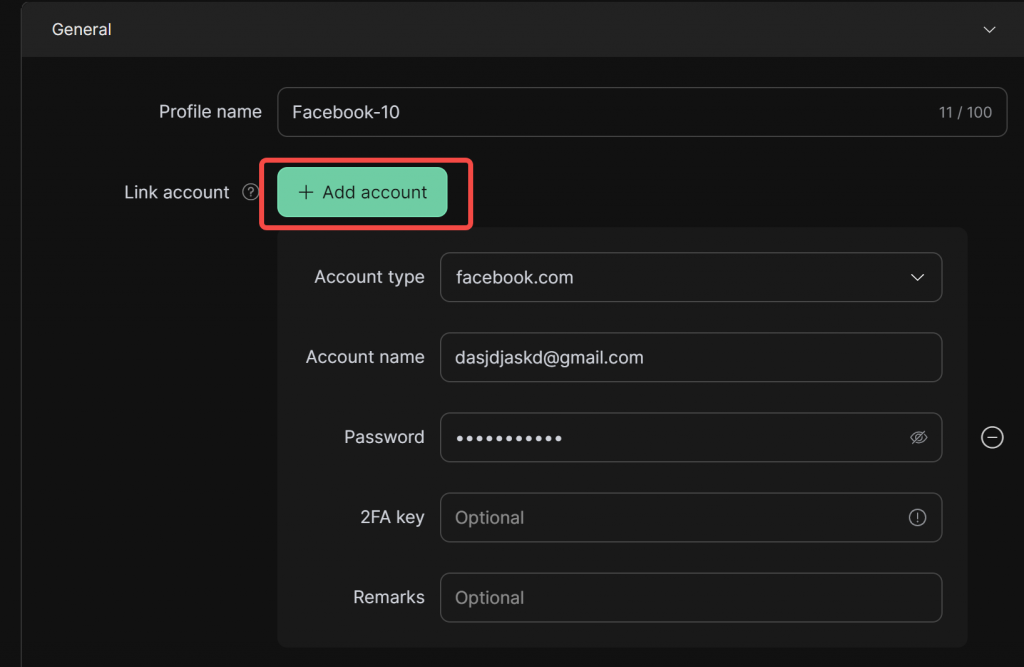Viewport: 1024px width, 667px height.
Task: Click the 2FA key label
Action: click(x=392, y=517)
